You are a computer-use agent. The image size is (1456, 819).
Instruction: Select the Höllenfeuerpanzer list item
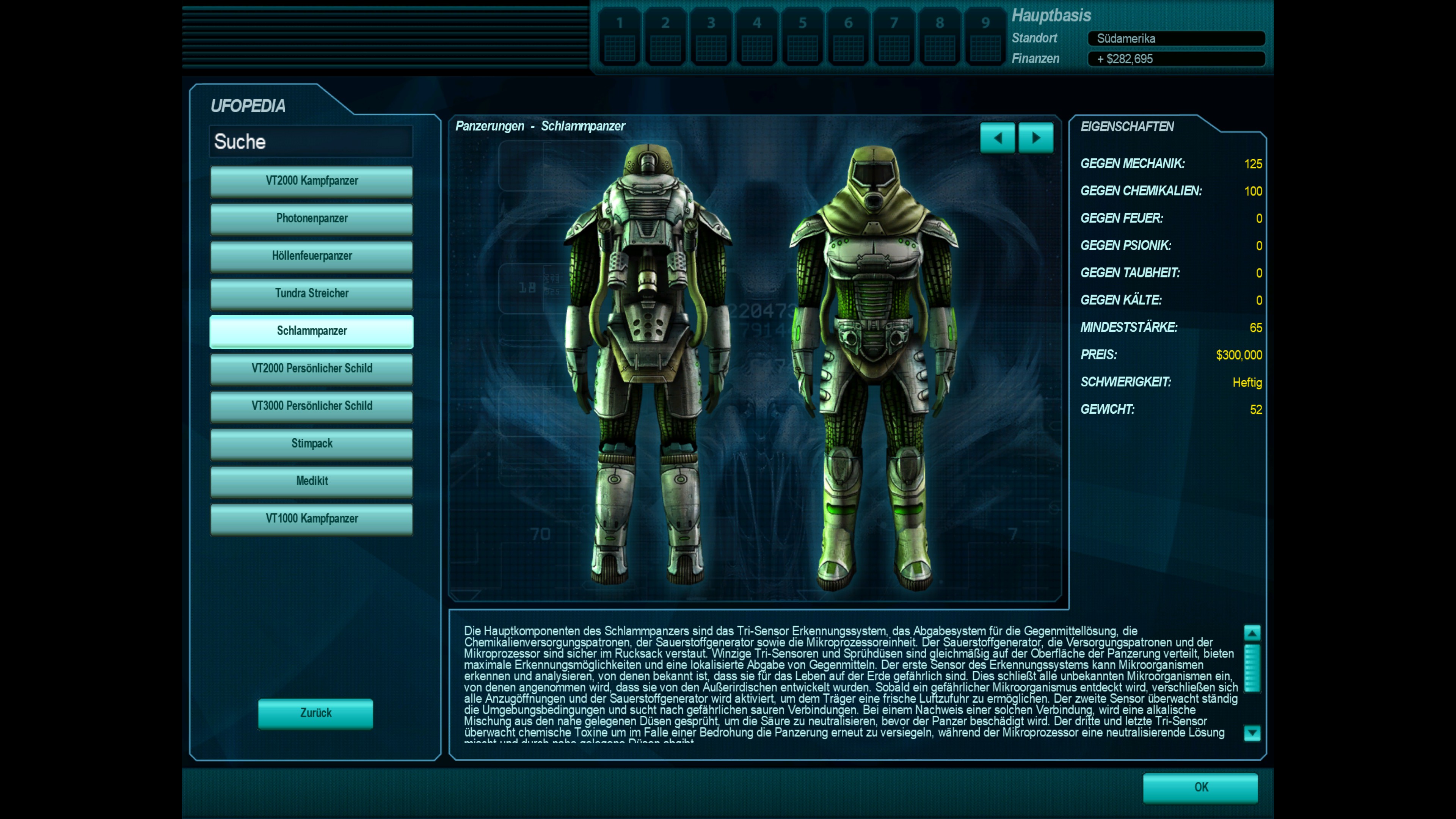pos(311,256)
